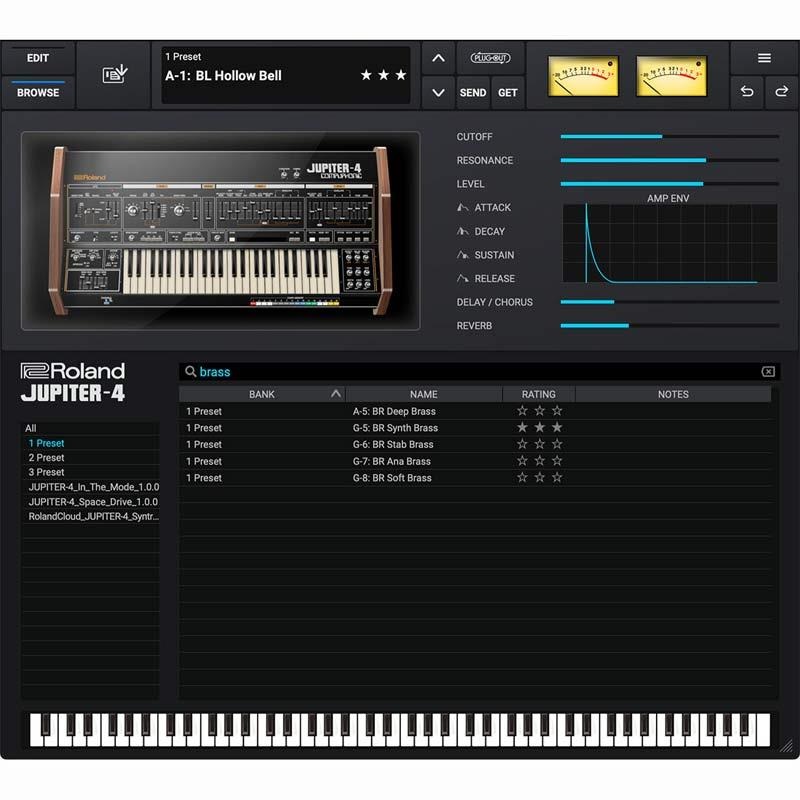
Task: Open the hamburger menu
Action: [764, 57]
